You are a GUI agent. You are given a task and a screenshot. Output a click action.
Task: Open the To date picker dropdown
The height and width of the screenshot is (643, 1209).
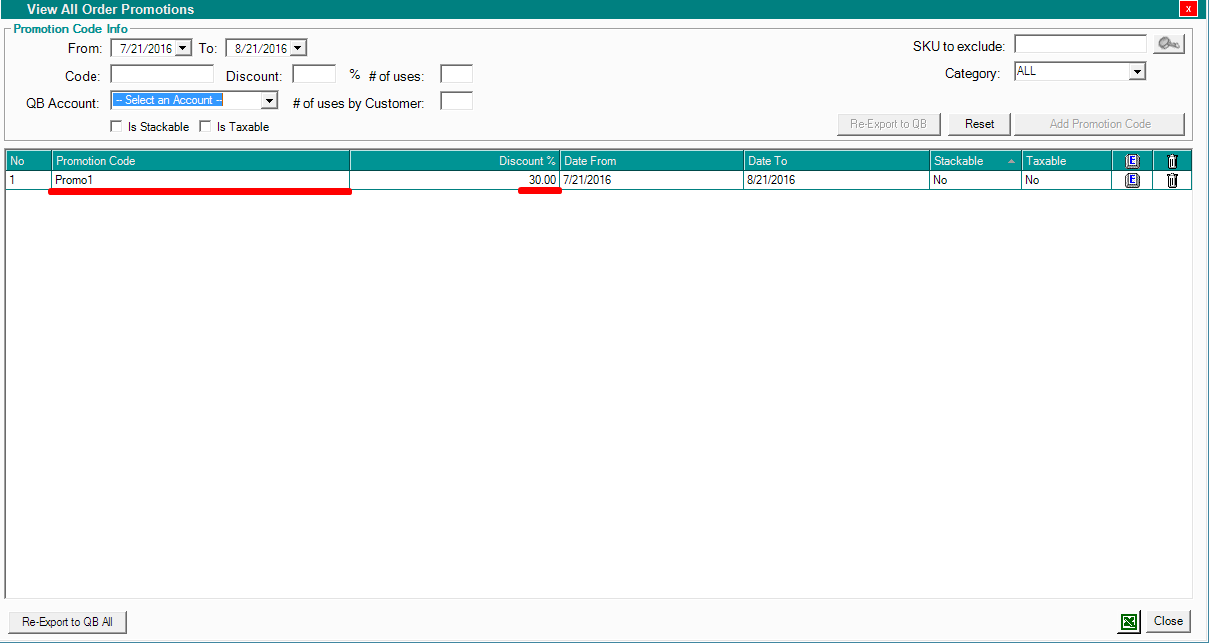pyautogui.click(x=299, y=48)
